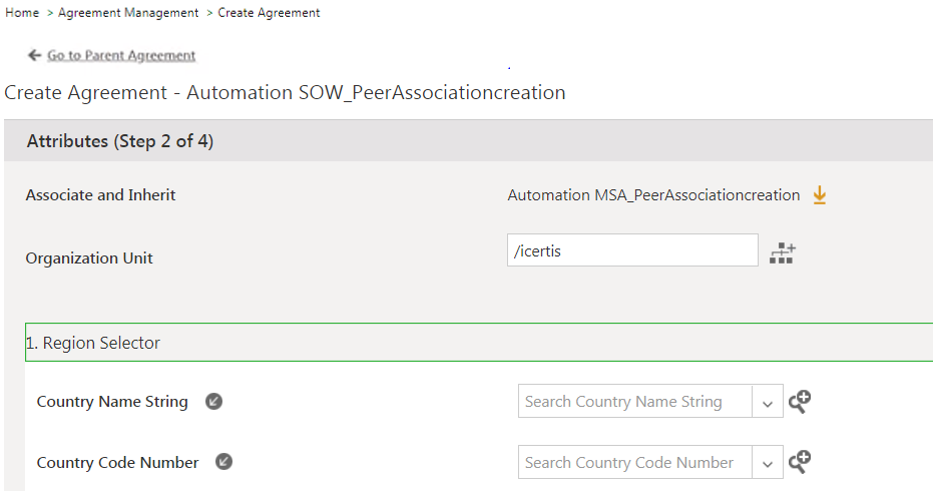The width and height of the screenshot is (938, 494).
Task: Click the Organization Unit text field
Action: coord(632,251)
